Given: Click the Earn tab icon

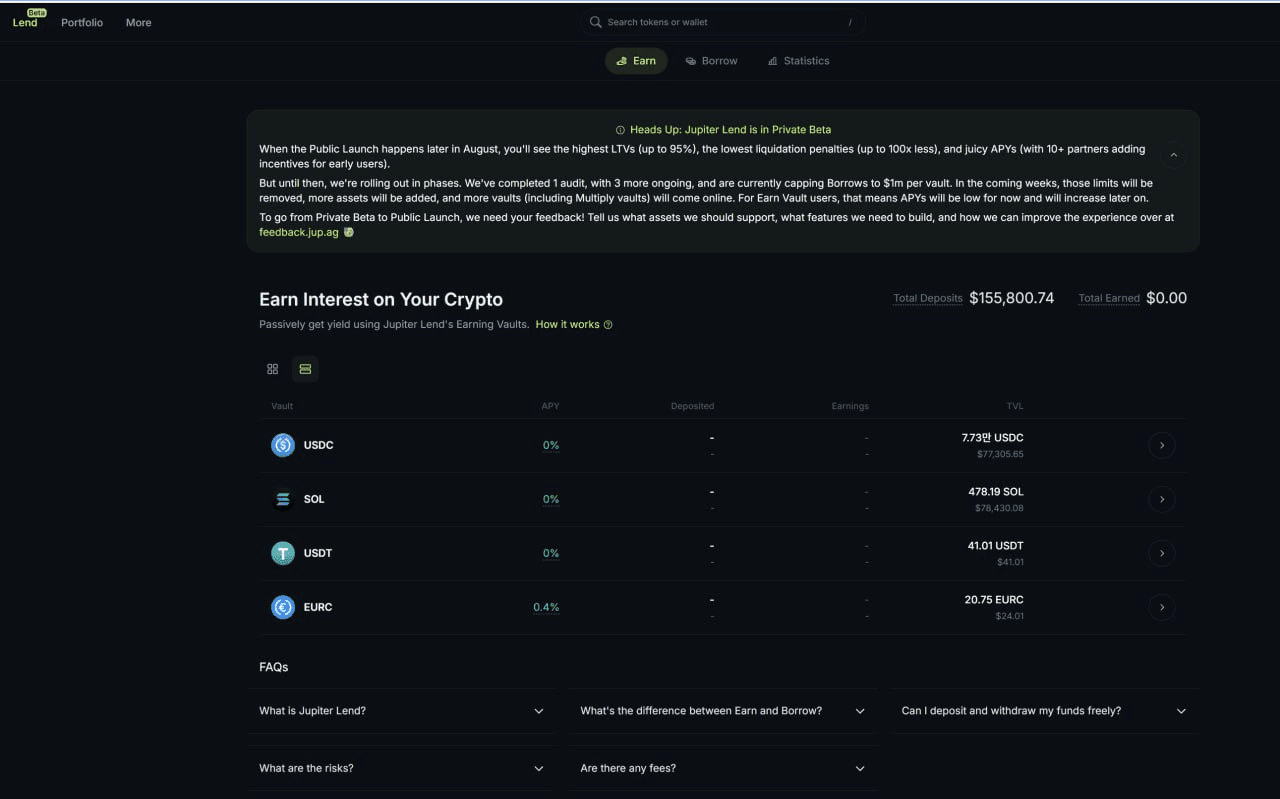Looking at the screenshot, I should [621, 61].
